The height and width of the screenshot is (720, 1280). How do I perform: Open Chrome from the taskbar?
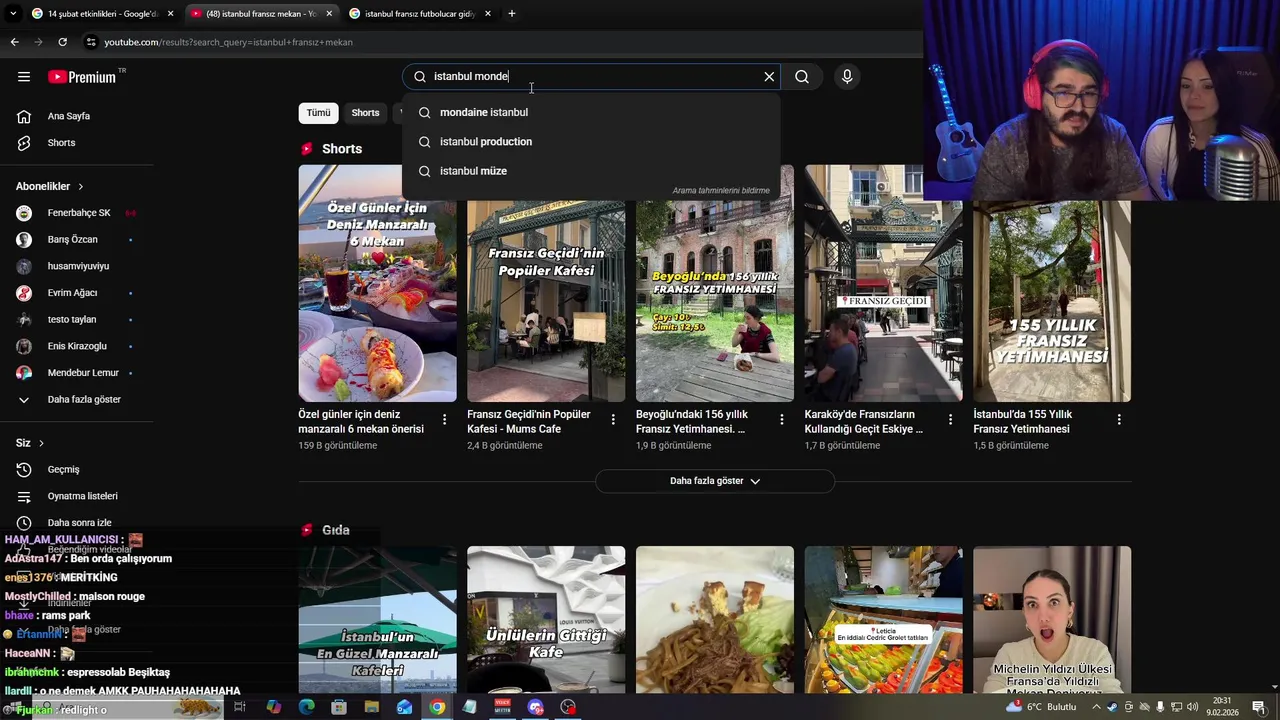click(437, 707)
